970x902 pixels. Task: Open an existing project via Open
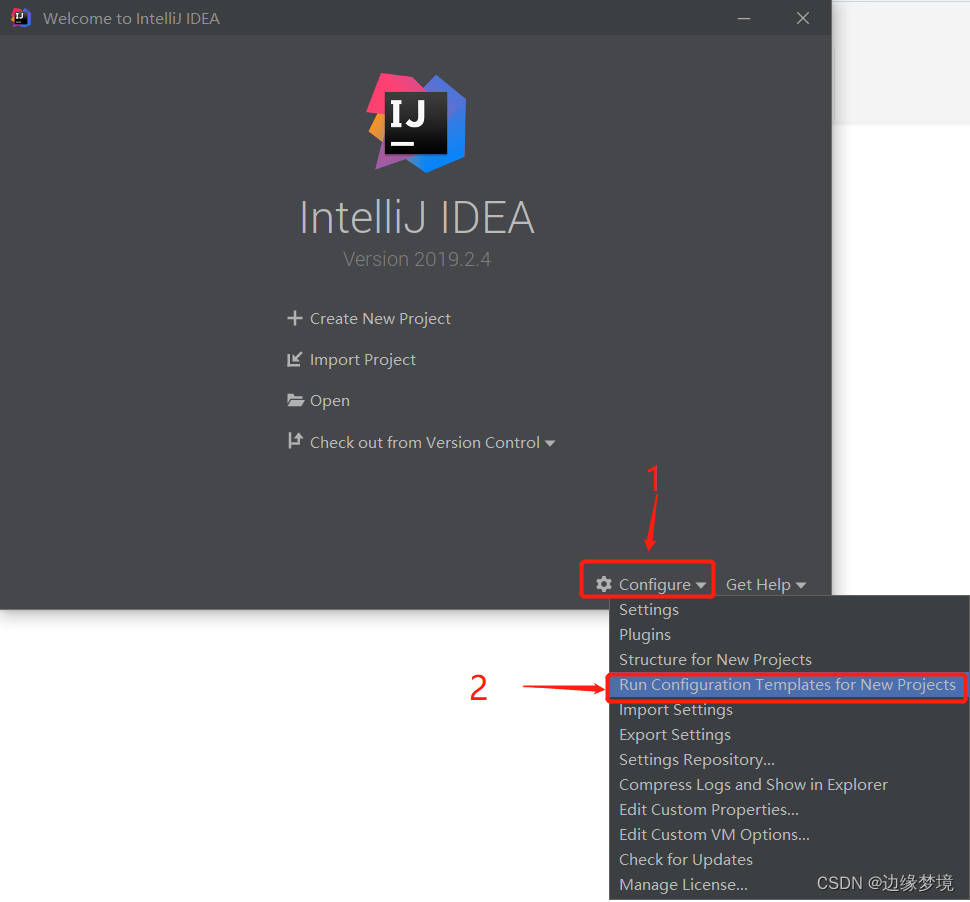point(330,401)
